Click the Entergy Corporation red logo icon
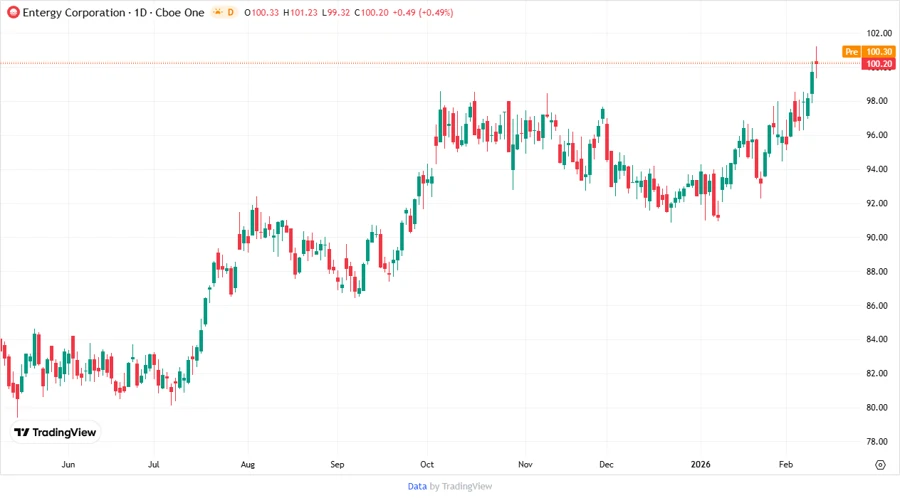 tap(13, 12)
